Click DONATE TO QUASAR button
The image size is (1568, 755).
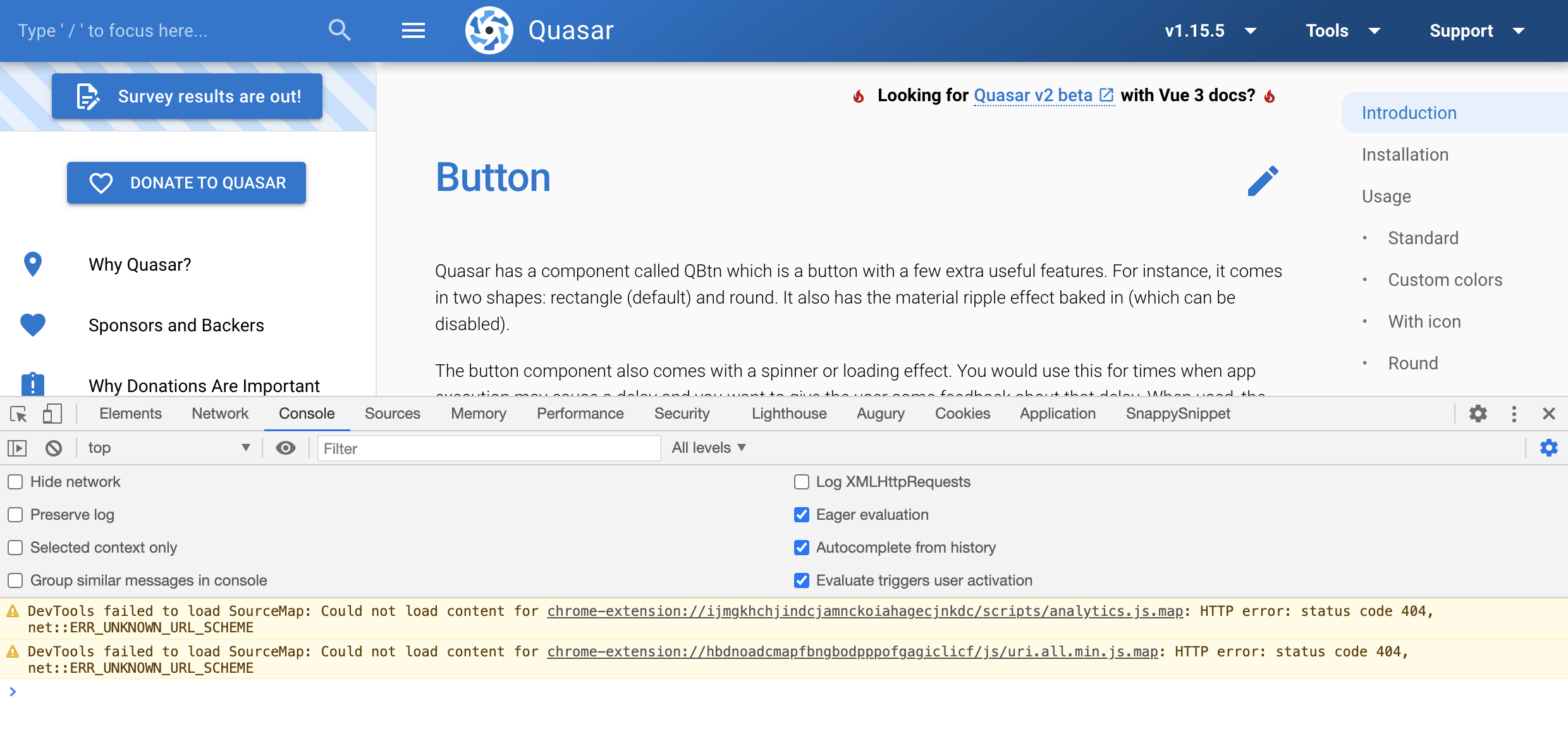pos(187,183)
